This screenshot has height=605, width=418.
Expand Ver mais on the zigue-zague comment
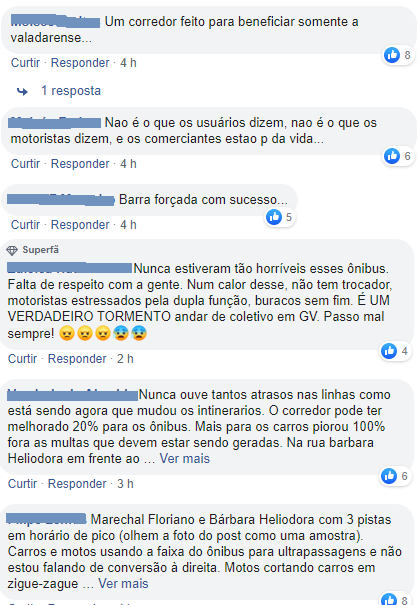click(x=123, y=584)
